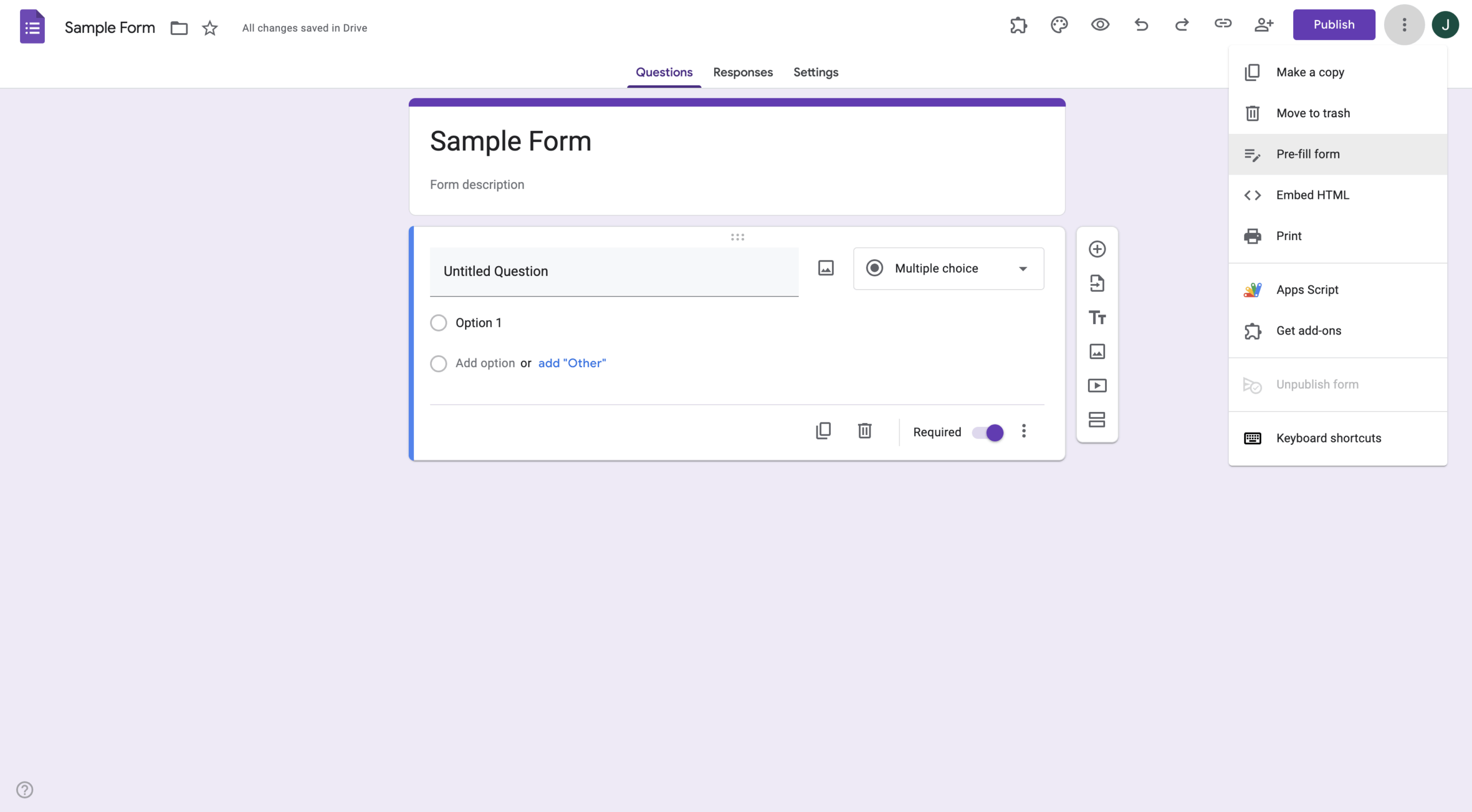Screen dimensions: 1472x812
Task: Click the form description field
Action: 477,184
